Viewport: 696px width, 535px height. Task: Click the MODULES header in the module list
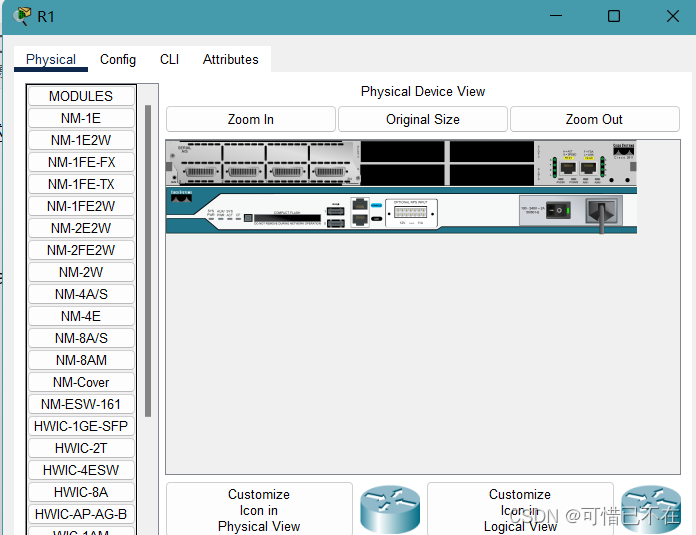[x=81, y=96]
